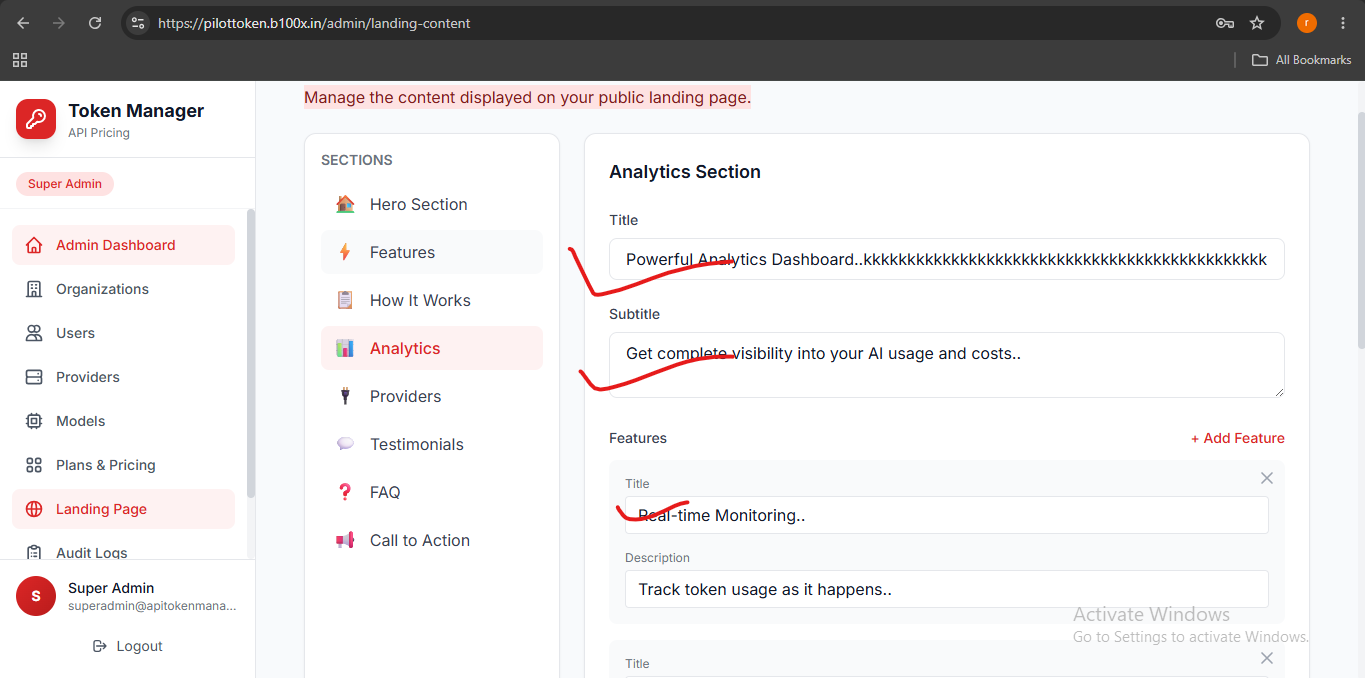This screenshot has height=678, width=1365.
Task: Reload the page with browser refresh
Action: pos(95,23)
